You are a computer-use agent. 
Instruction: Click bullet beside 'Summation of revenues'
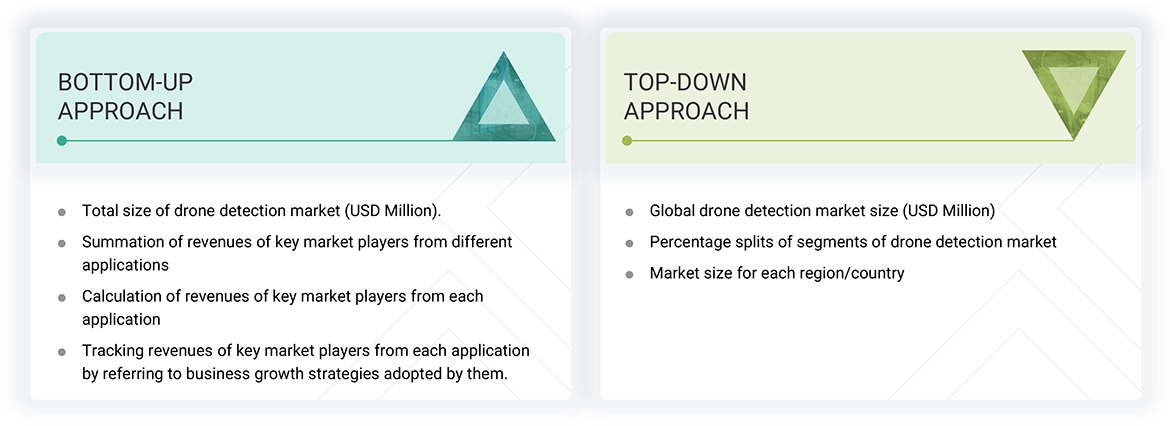pyautogui.click(x=62, y=243)
